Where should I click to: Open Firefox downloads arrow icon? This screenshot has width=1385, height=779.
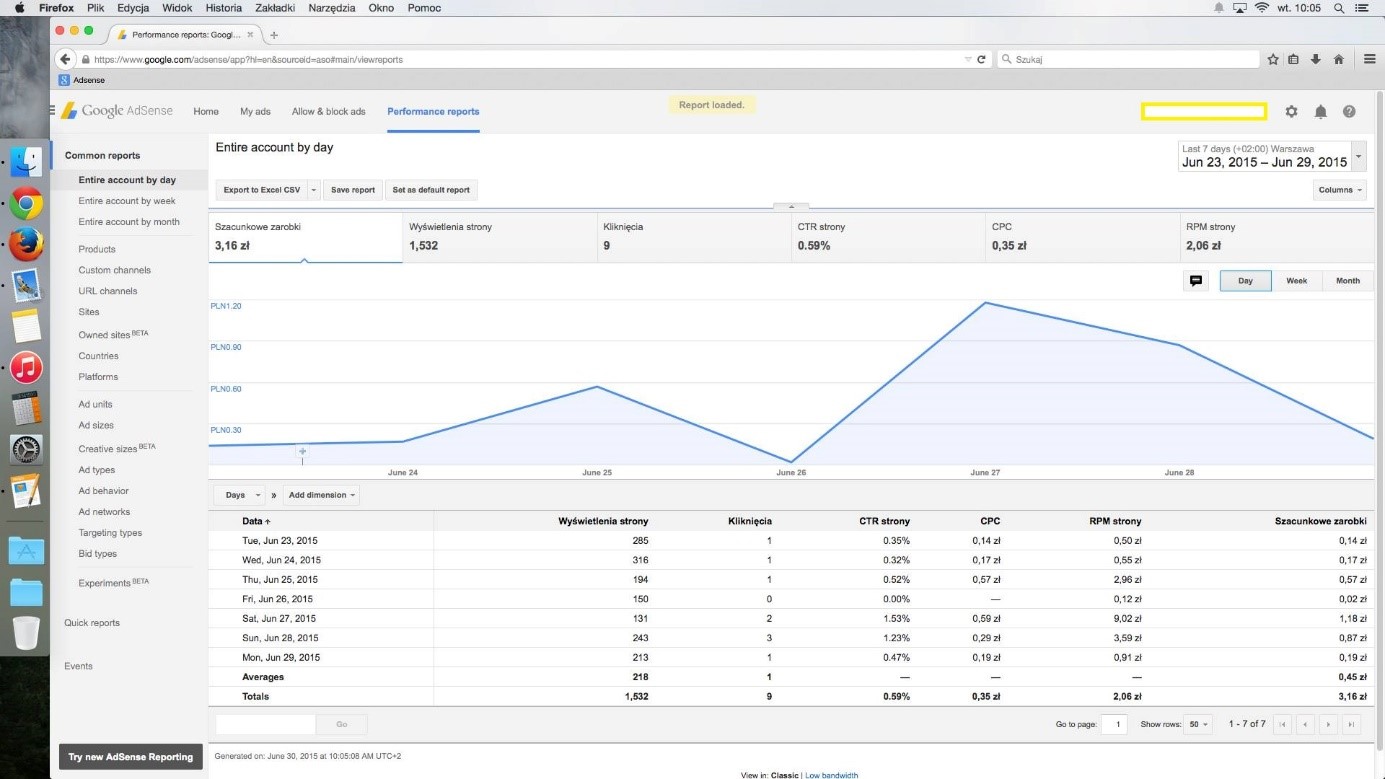pyautogui.click(x=1316, y=59)
